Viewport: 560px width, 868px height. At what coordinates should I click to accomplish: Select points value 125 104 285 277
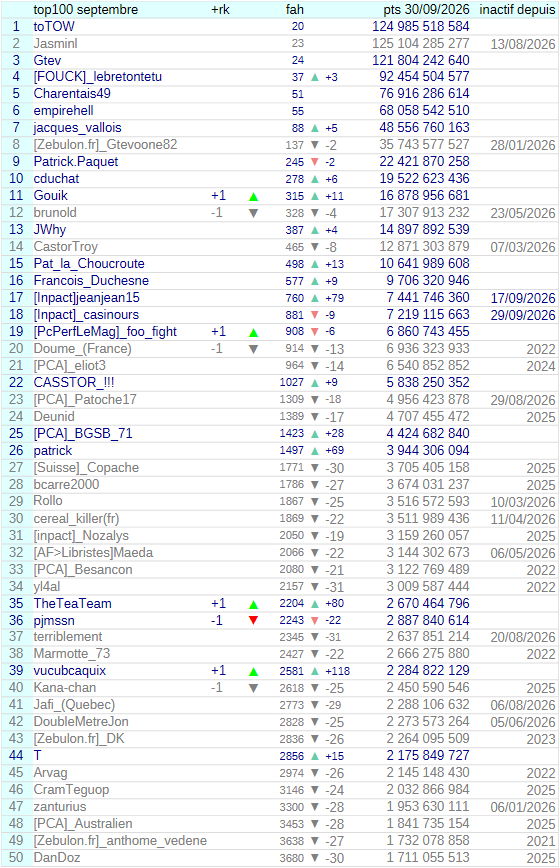point(421,43)
